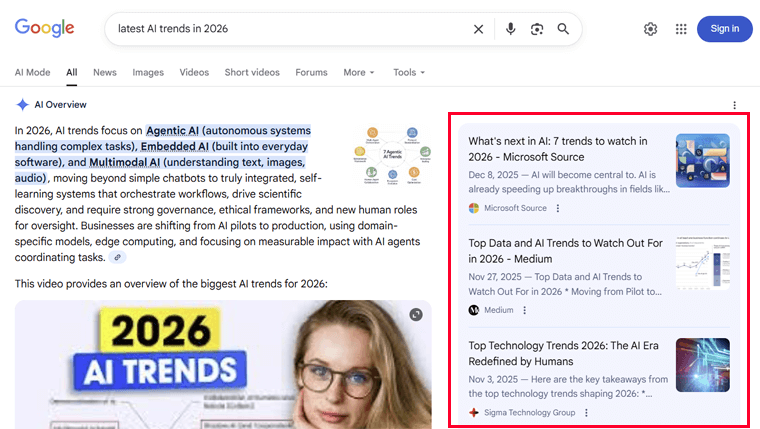Click the AI Overview sparkle icon
This screenshot has width=760, height=429.
coord(22,105)
